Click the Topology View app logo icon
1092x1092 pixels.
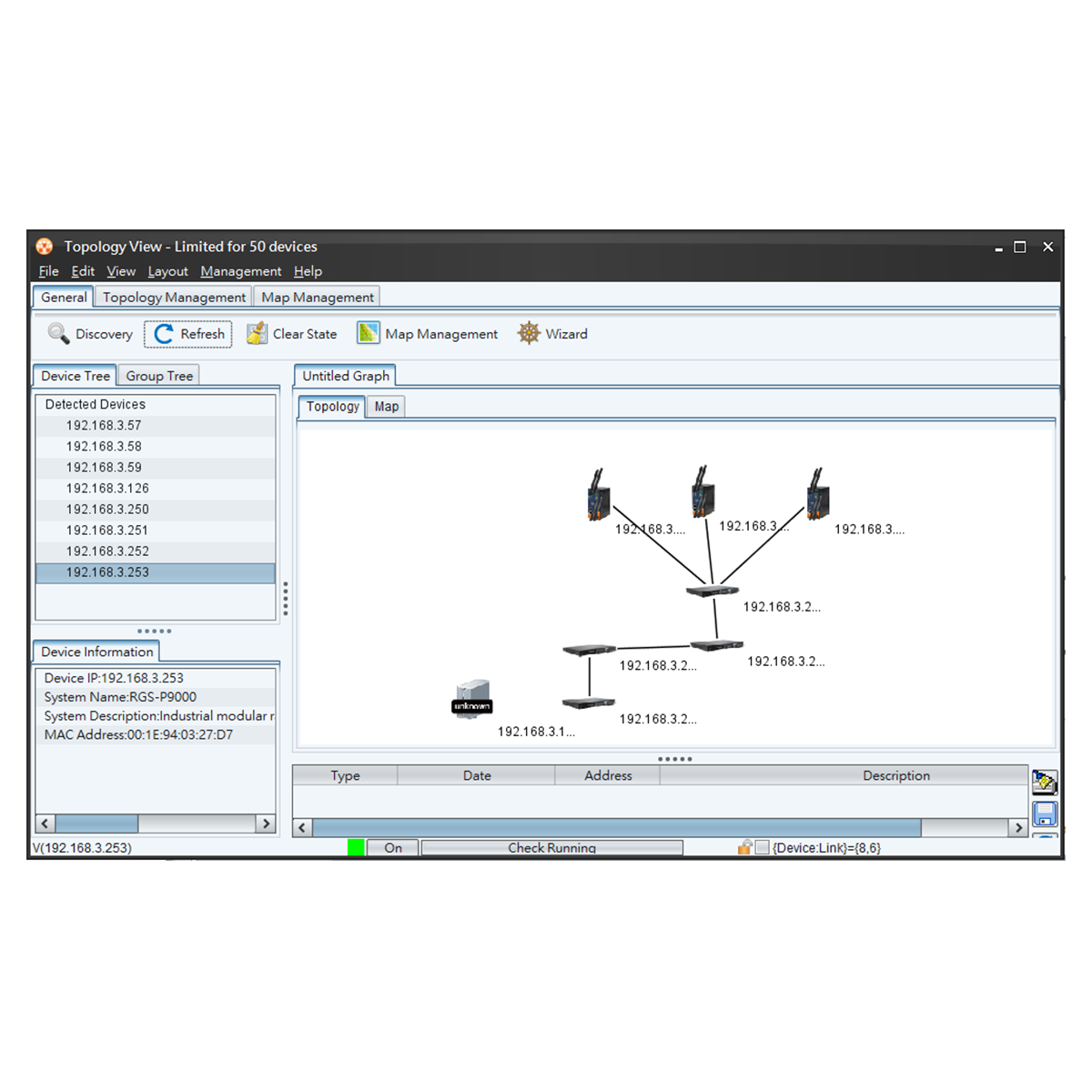coord(45,247)
